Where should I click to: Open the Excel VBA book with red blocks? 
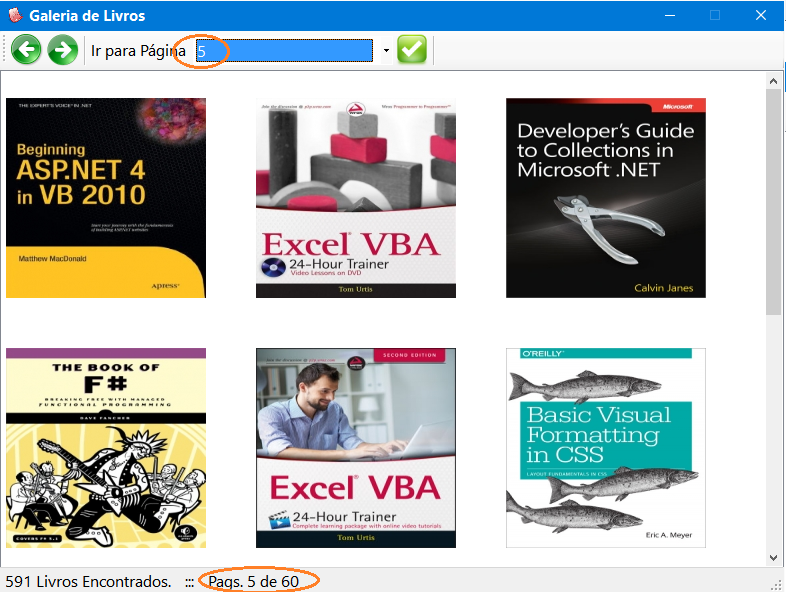click(x=356, y=198)
